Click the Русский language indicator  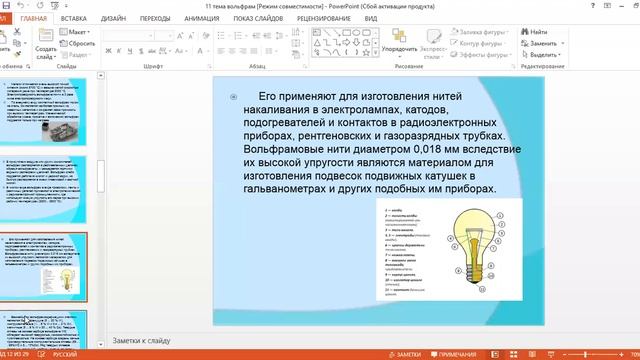(x=64, y=354)
